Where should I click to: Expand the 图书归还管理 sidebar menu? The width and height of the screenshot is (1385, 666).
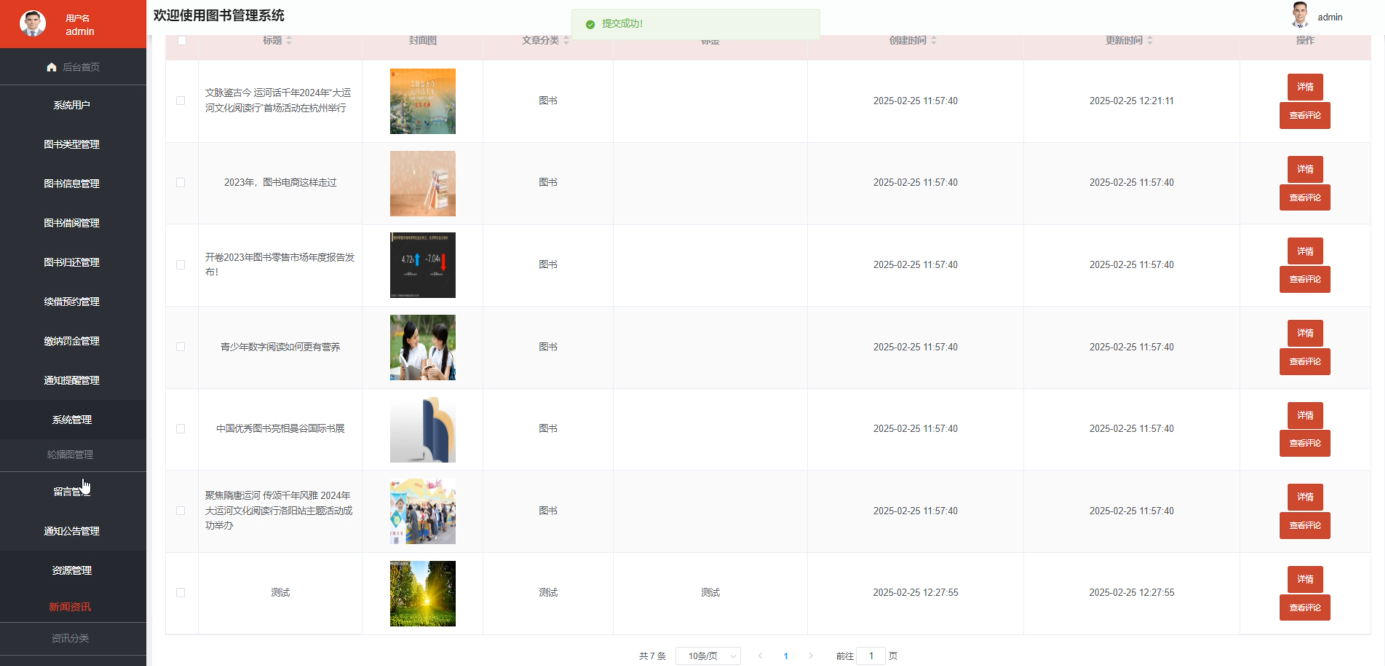73,262
